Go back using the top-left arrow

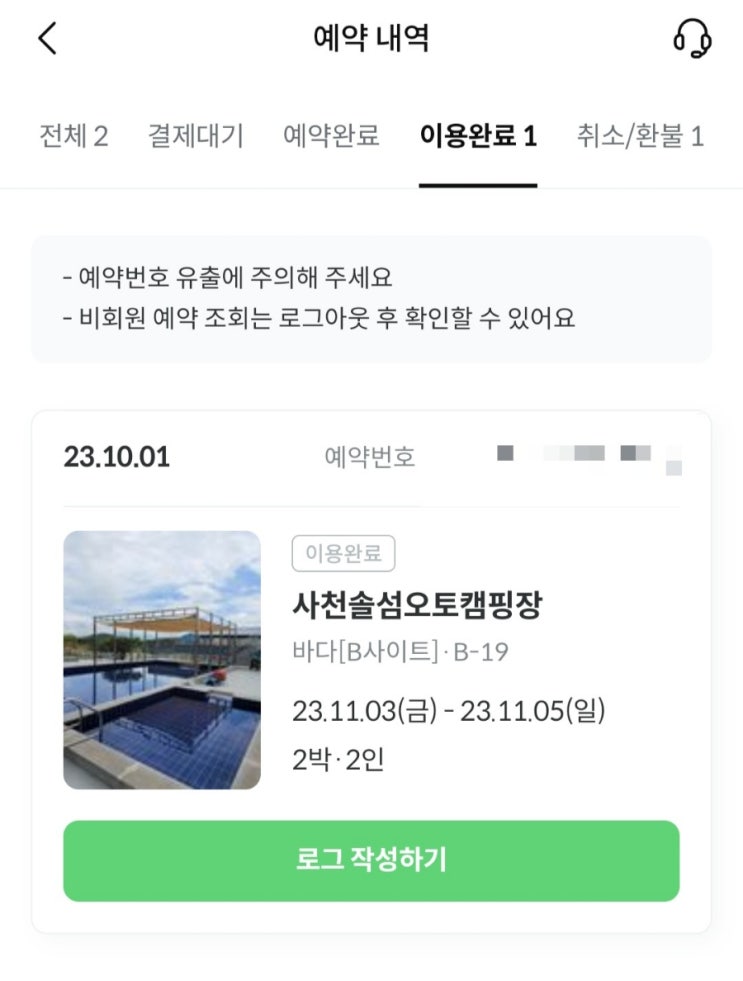(47, 39)
